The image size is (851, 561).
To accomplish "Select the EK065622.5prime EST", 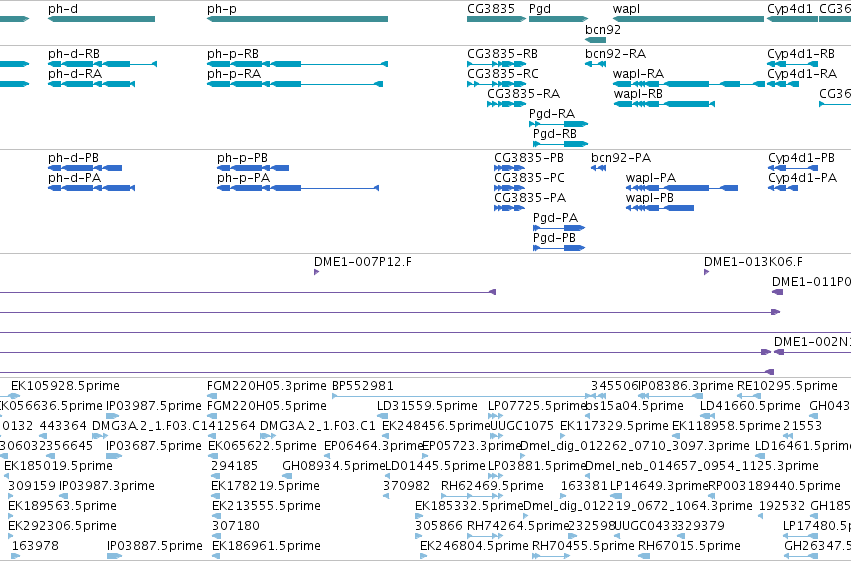I will (262, 446).
